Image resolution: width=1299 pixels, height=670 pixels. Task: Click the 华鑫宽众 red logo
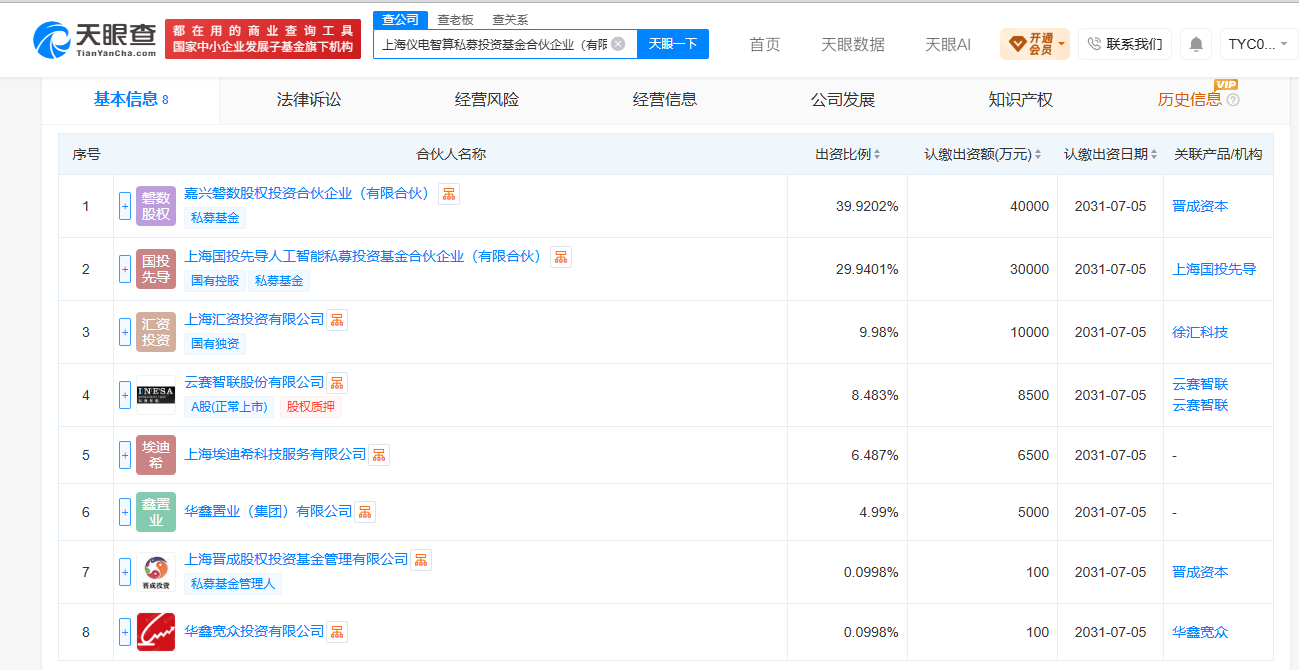coord(156,632)
